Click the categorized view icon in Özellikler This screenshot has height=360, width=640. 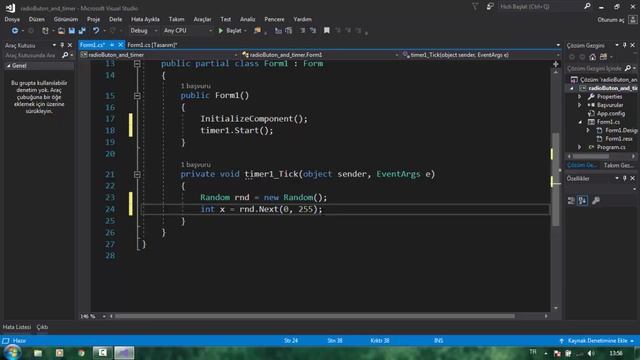(x=571, y=200)
